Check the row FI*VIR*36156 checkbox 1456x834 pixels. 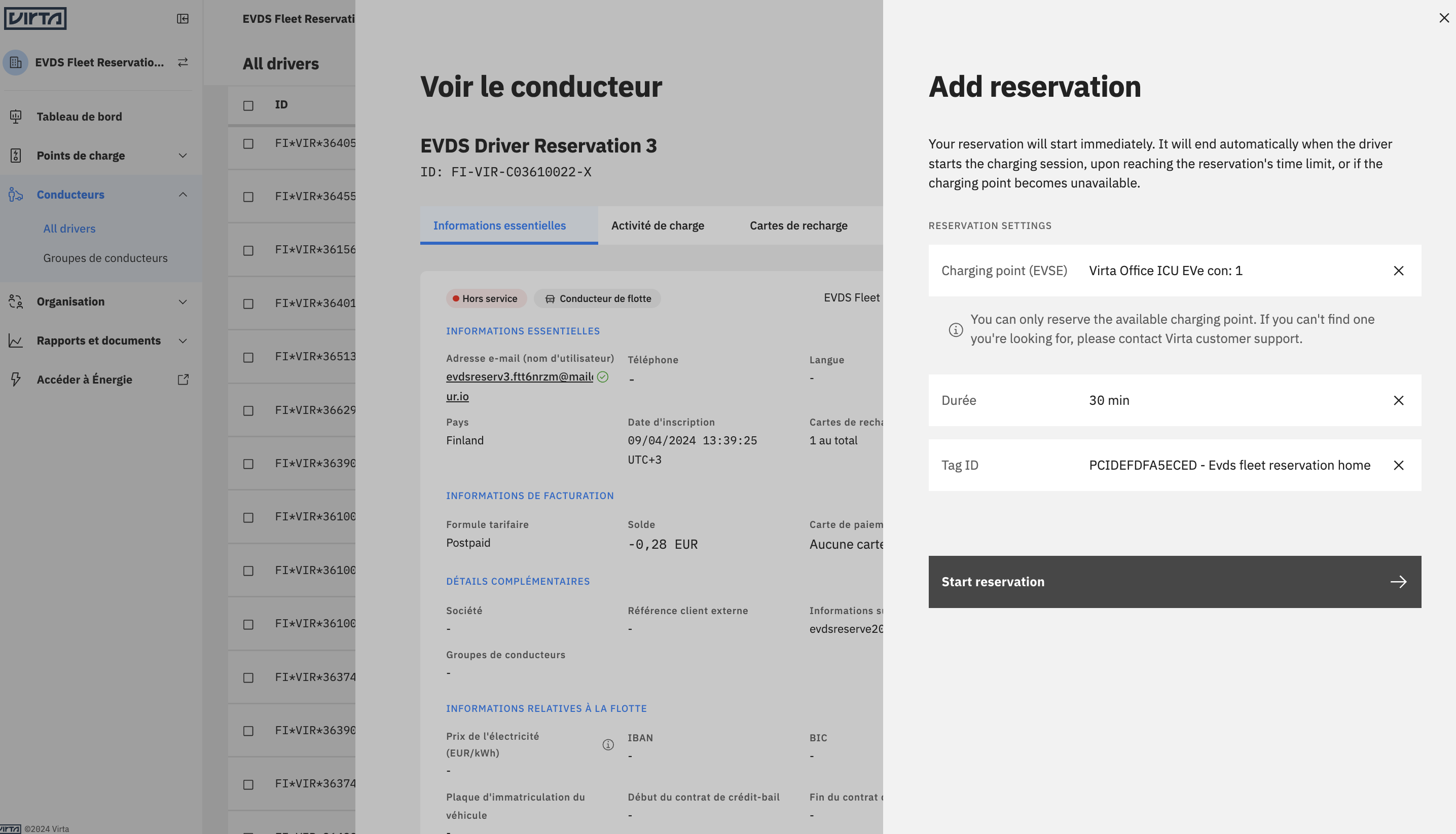248,251
